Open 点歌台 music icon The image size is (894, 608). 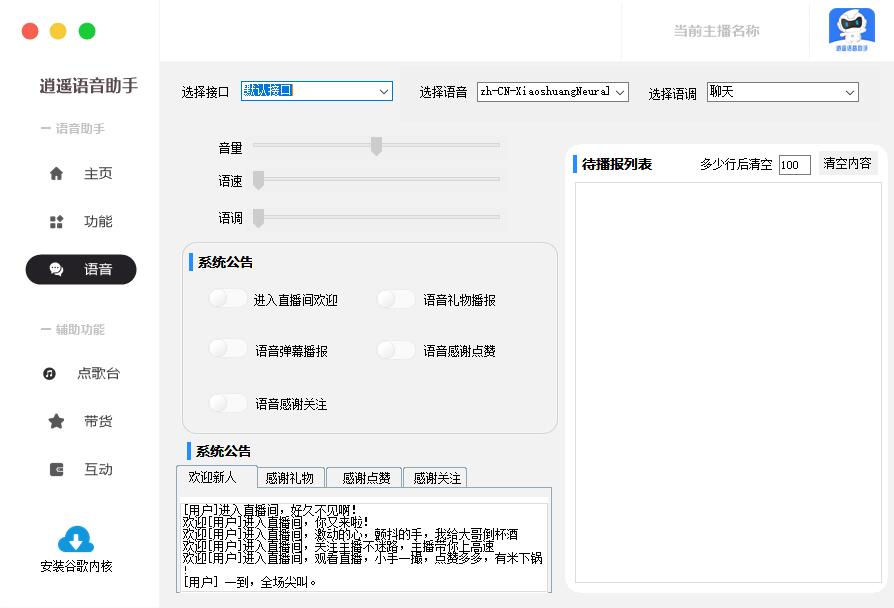[x=50, y=374]
